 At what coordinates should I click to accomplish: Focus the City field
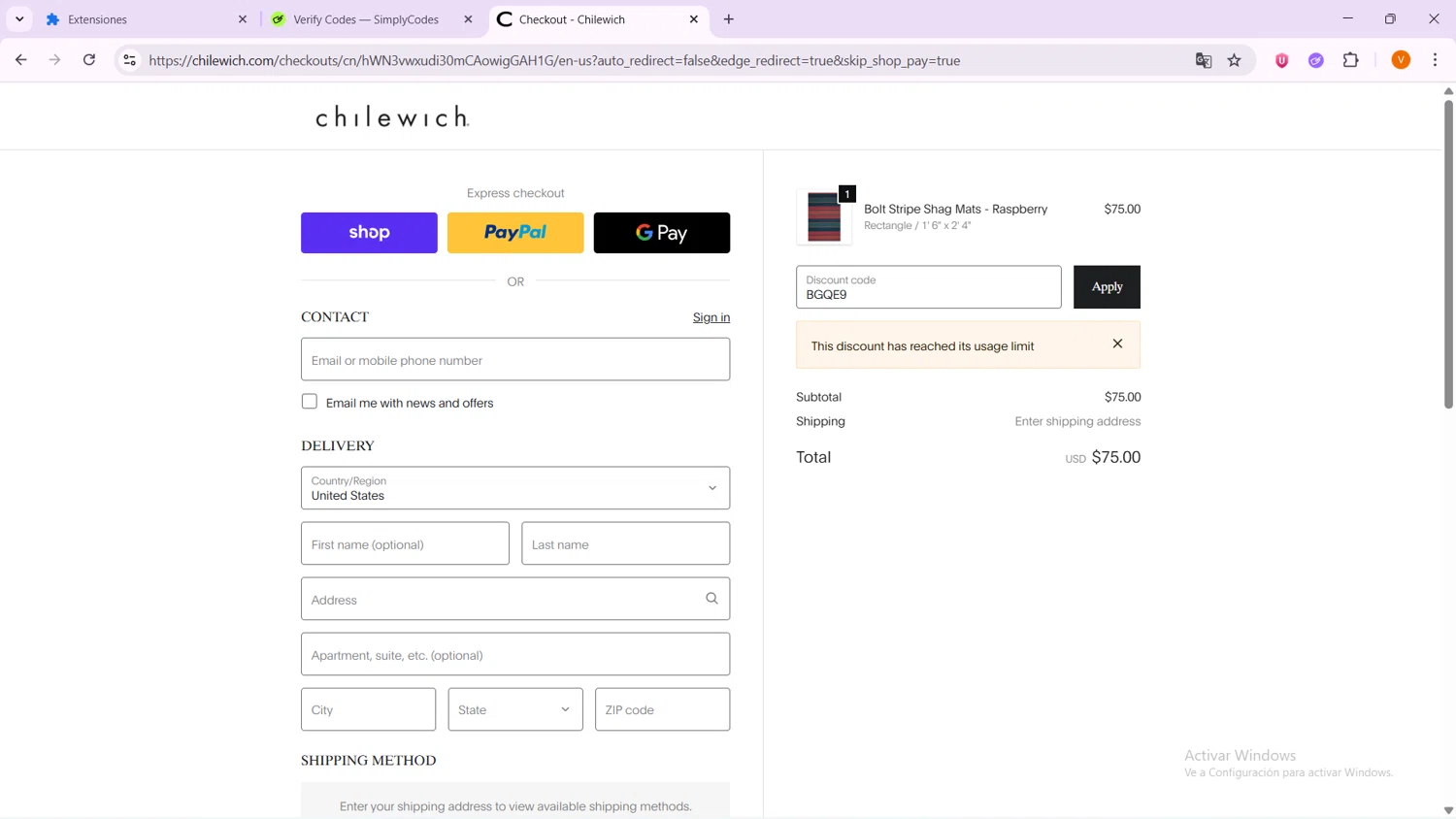(369, 709)
